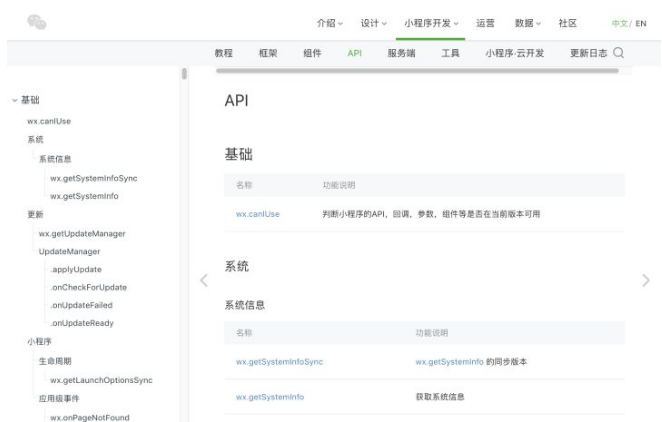Click the 系统信息 heading in the content area

tap(245, 305)
